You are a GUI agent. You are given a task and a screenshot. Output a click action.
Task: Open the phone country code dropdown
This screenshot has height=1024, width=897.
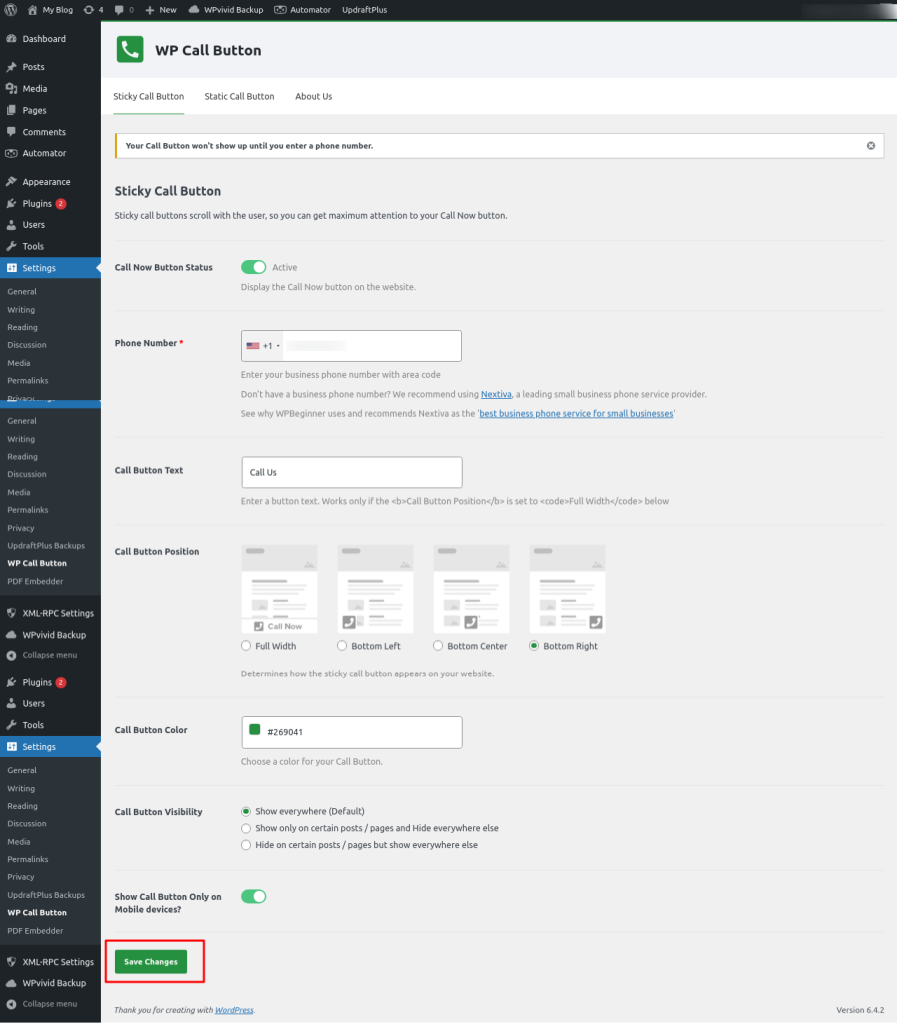click(262, 345)
